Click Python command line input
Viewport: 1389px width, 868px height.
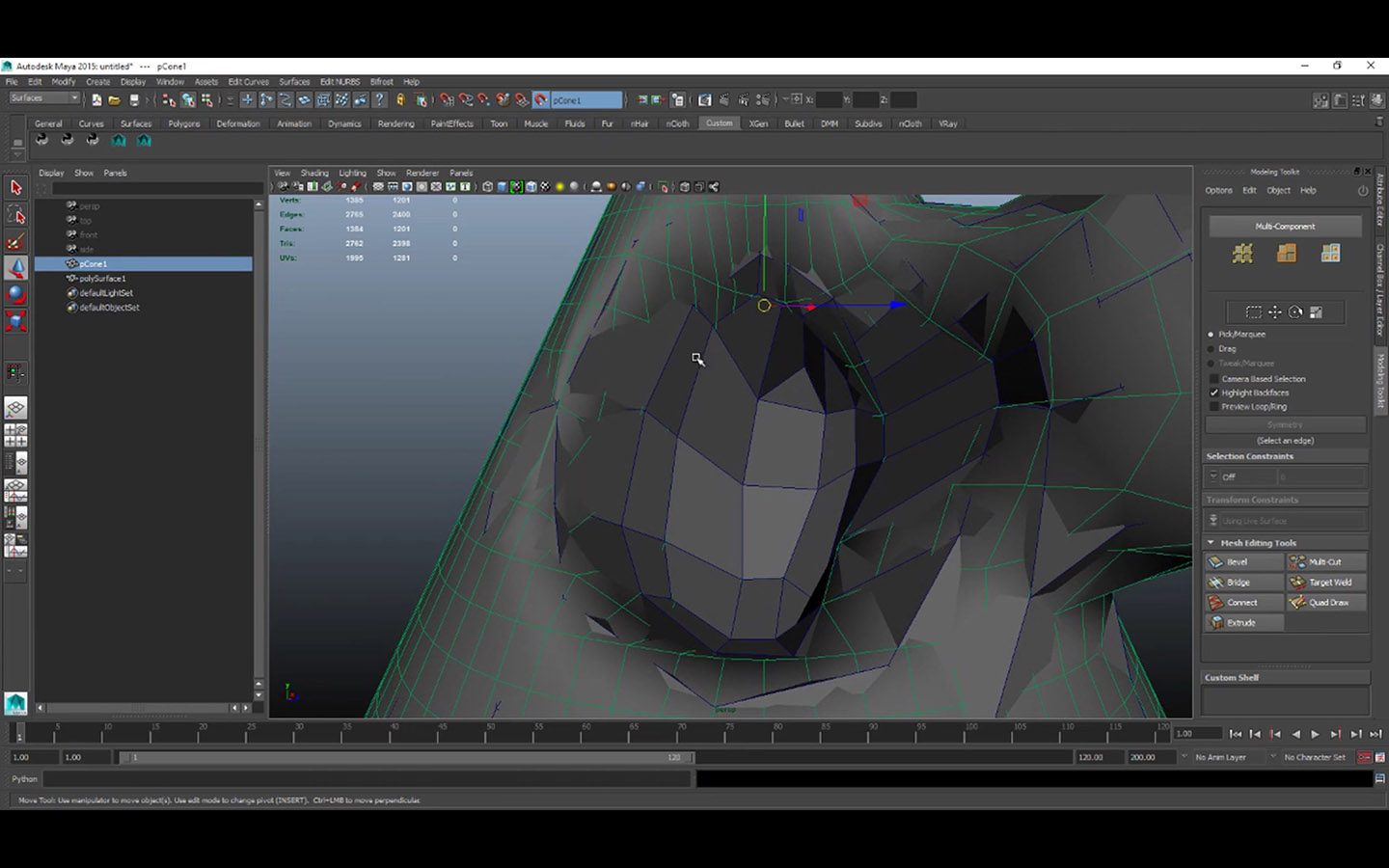coord(368,778)
